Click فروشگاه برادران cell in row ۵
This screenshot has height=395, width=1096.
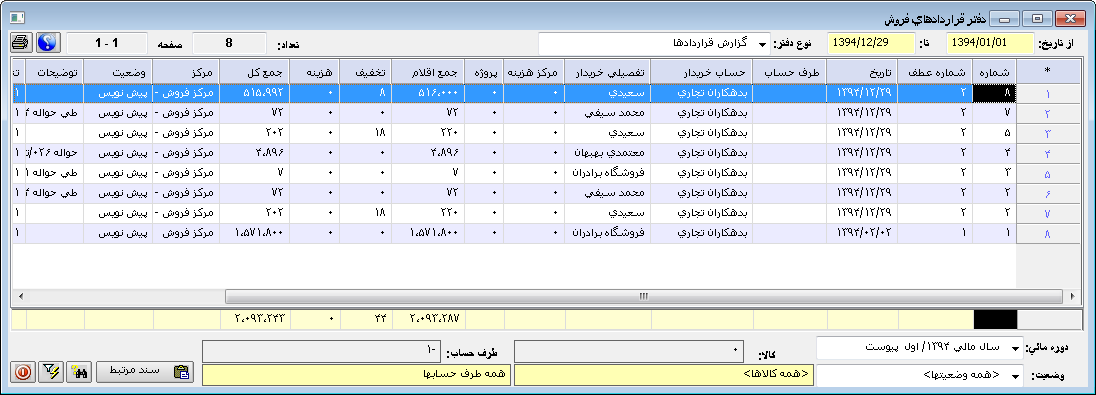coord(608,173)
